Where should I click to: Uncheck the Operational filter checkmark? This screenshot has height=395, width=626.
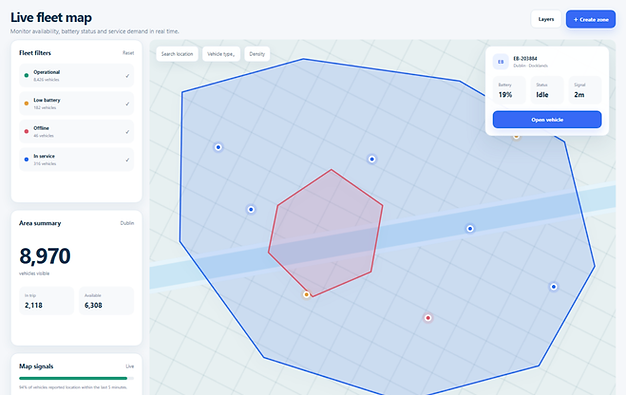coord(127,75)
